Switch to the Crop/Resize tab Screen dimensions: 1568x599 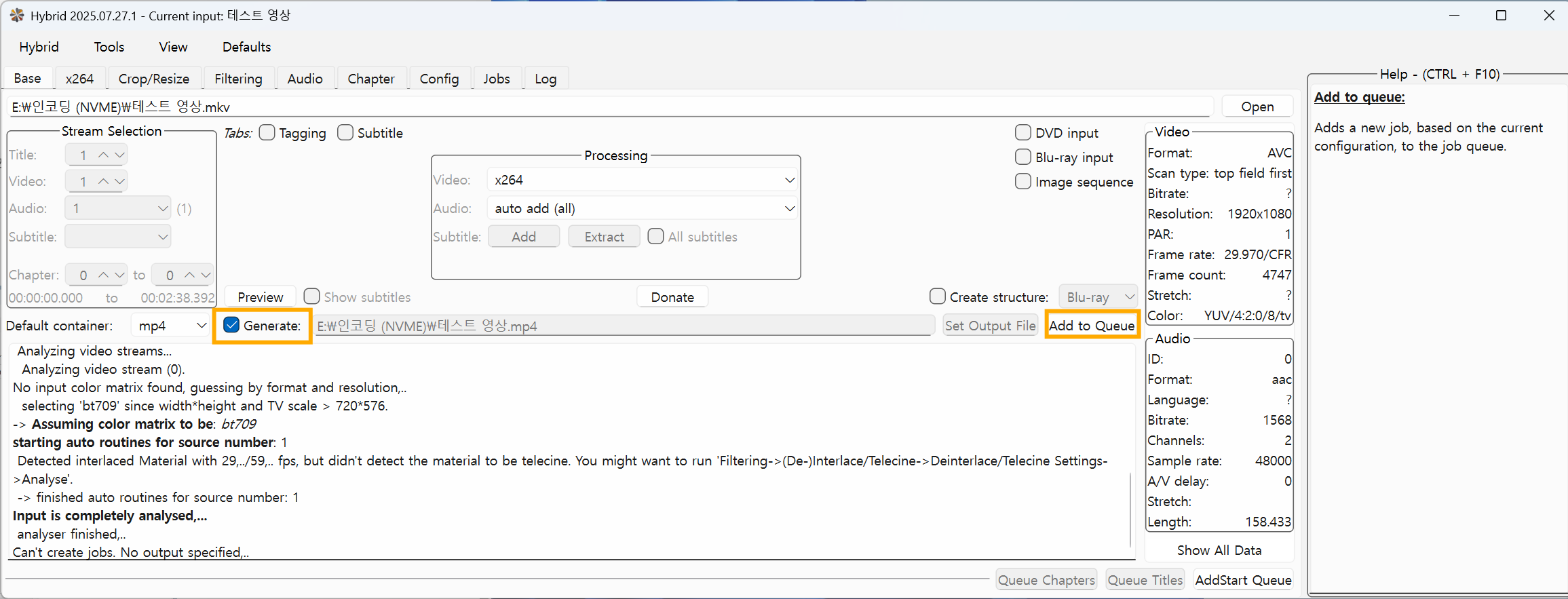(x=154, y=79)
